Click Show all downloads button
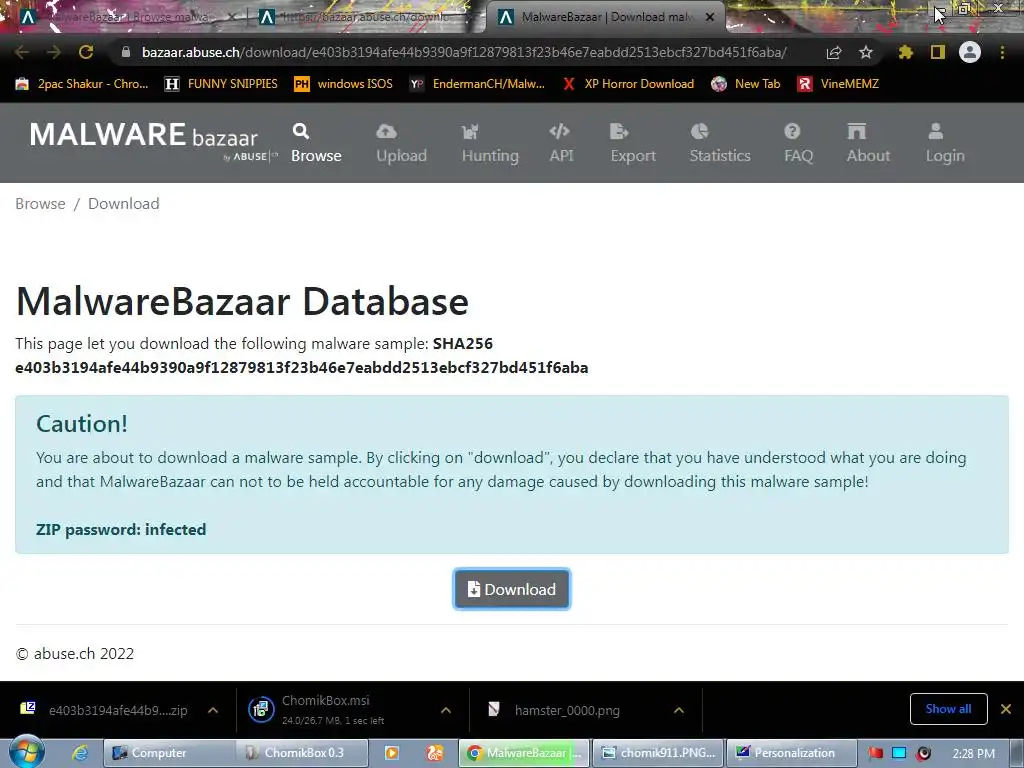The width and height of the screenshot is (1024, 768). (948, 709)
